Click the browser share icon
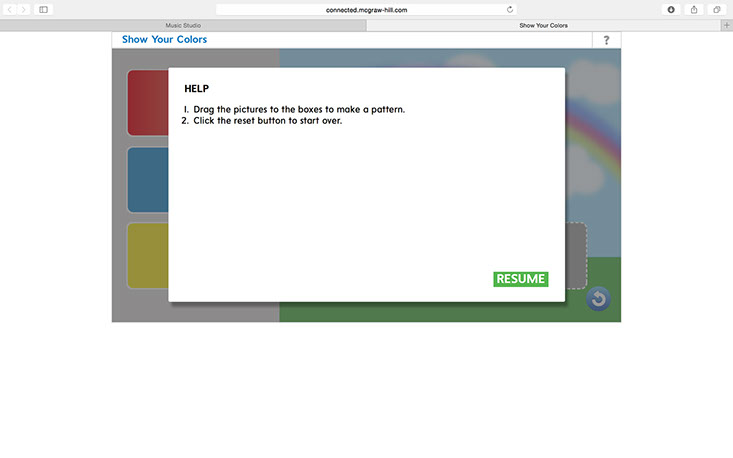Image resolution: width=733 pixels, height=458 pixels. pyautogui.click(x=694, y=9)
